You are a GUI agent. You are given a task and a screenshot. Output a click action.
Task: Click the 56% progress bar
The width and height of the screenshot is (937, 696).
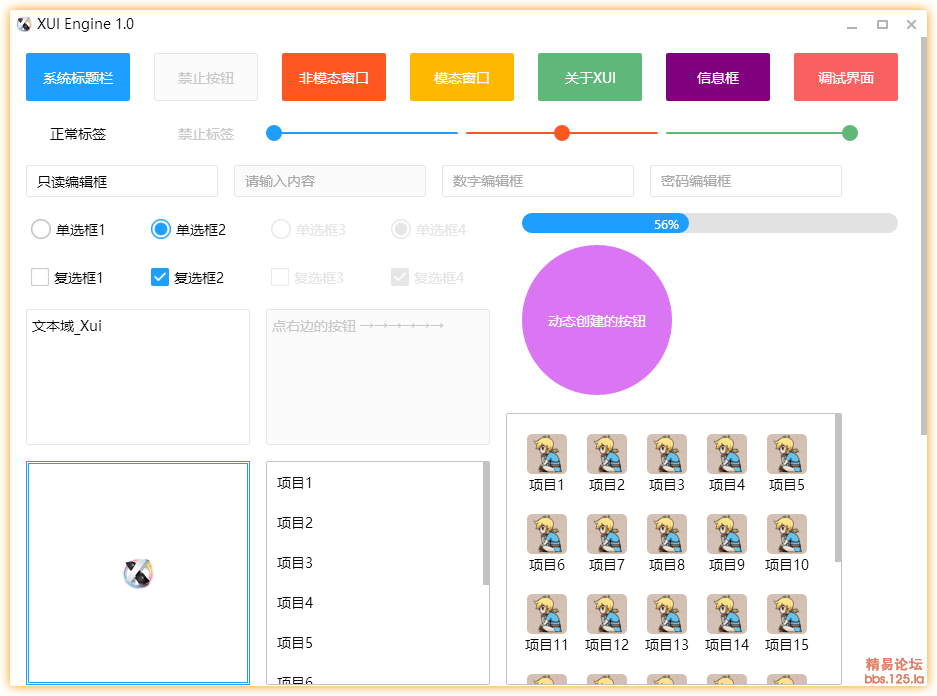[710, 223]
